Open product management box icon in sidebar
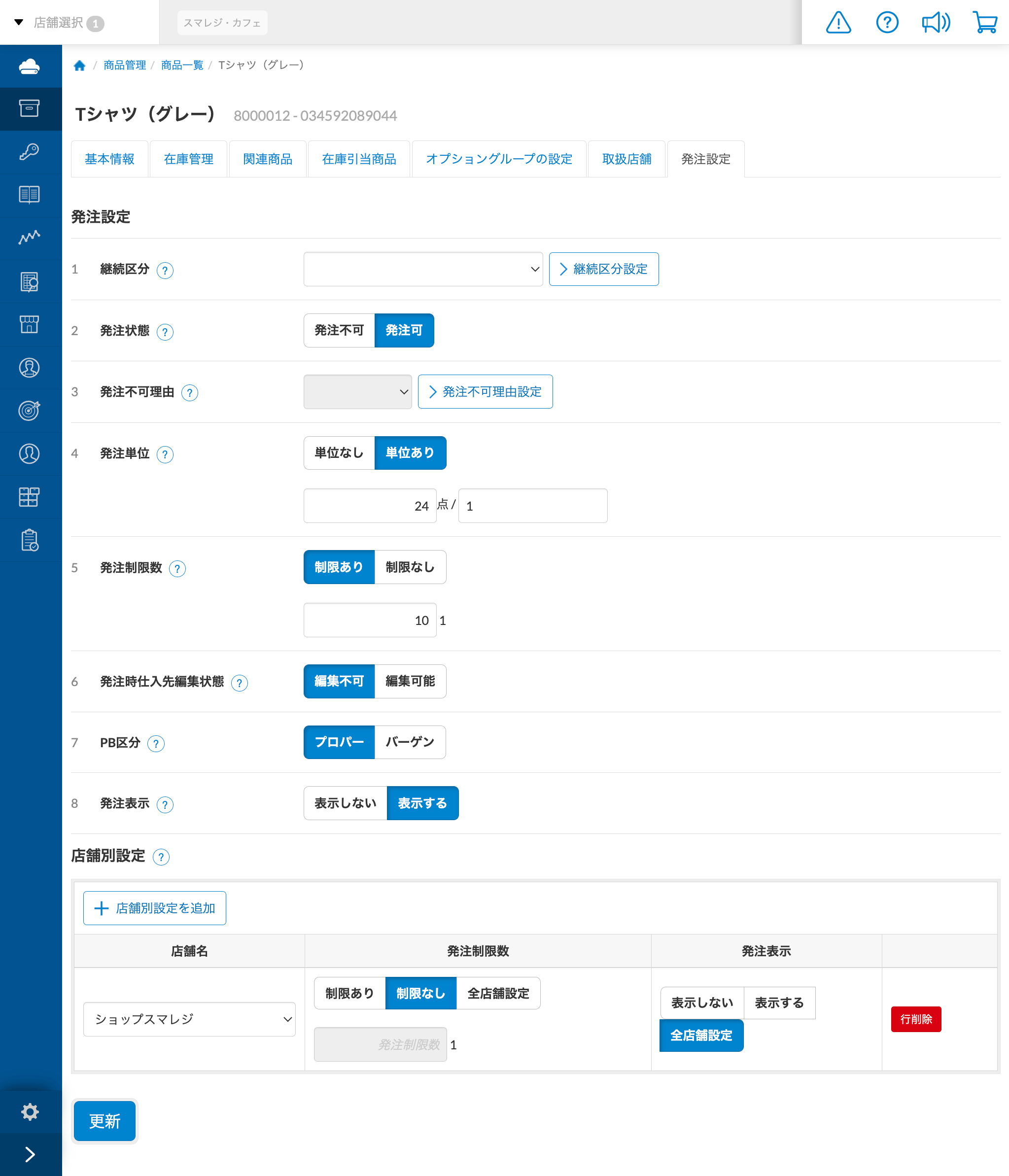Image resolution: width=1009 pixels, height=1176 pixels. tap(30, 108)
